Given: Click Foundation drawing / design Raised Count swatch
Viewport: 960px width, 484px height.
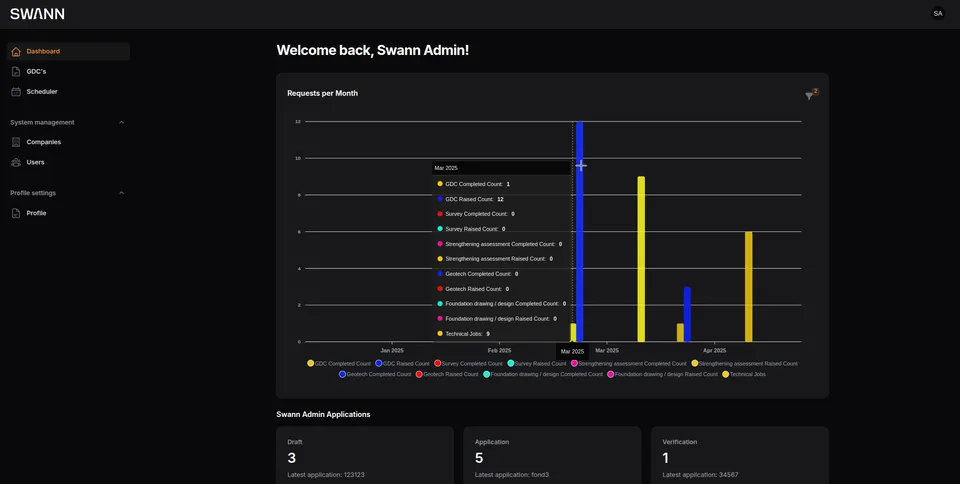Looking at the screenshot, I should click(x=610, y=374).
